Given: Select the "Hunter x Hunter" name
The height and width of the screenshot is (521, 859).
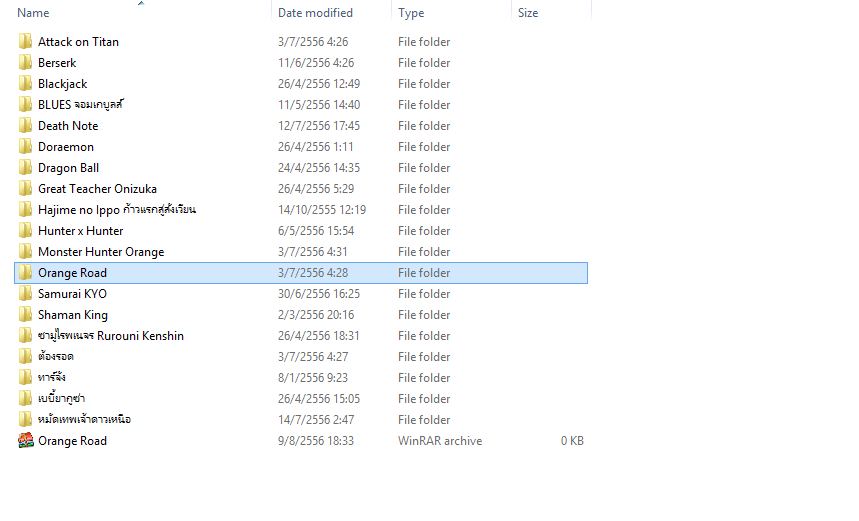Looking at the screenshot, I should 81,231.
